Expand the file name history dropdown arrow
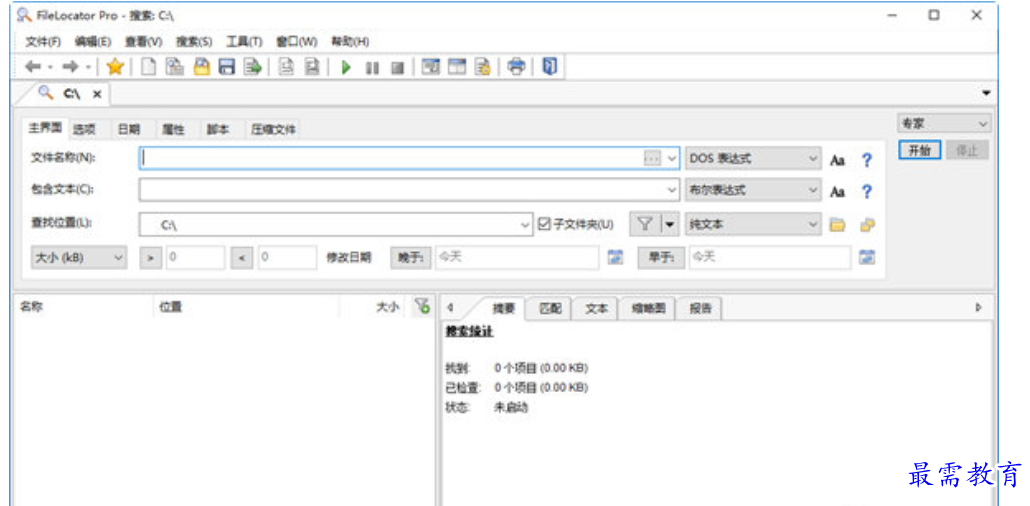This screenshot has height=506, width=1030. [671, 159]
